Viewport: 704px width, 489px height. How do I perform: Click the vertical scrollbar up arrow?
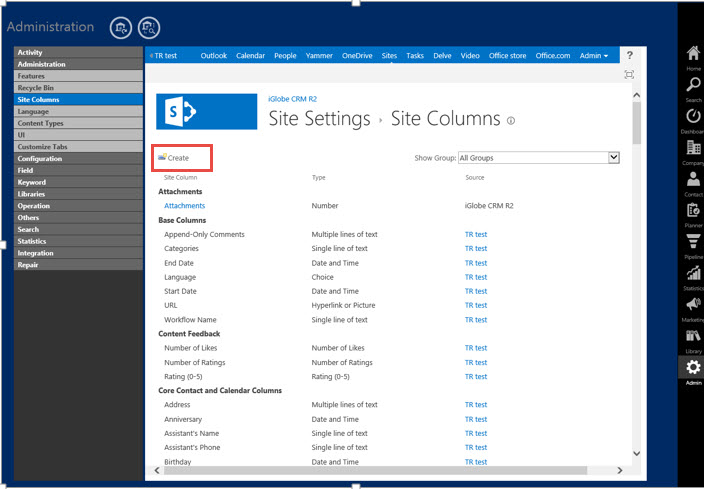click(637, 95)
